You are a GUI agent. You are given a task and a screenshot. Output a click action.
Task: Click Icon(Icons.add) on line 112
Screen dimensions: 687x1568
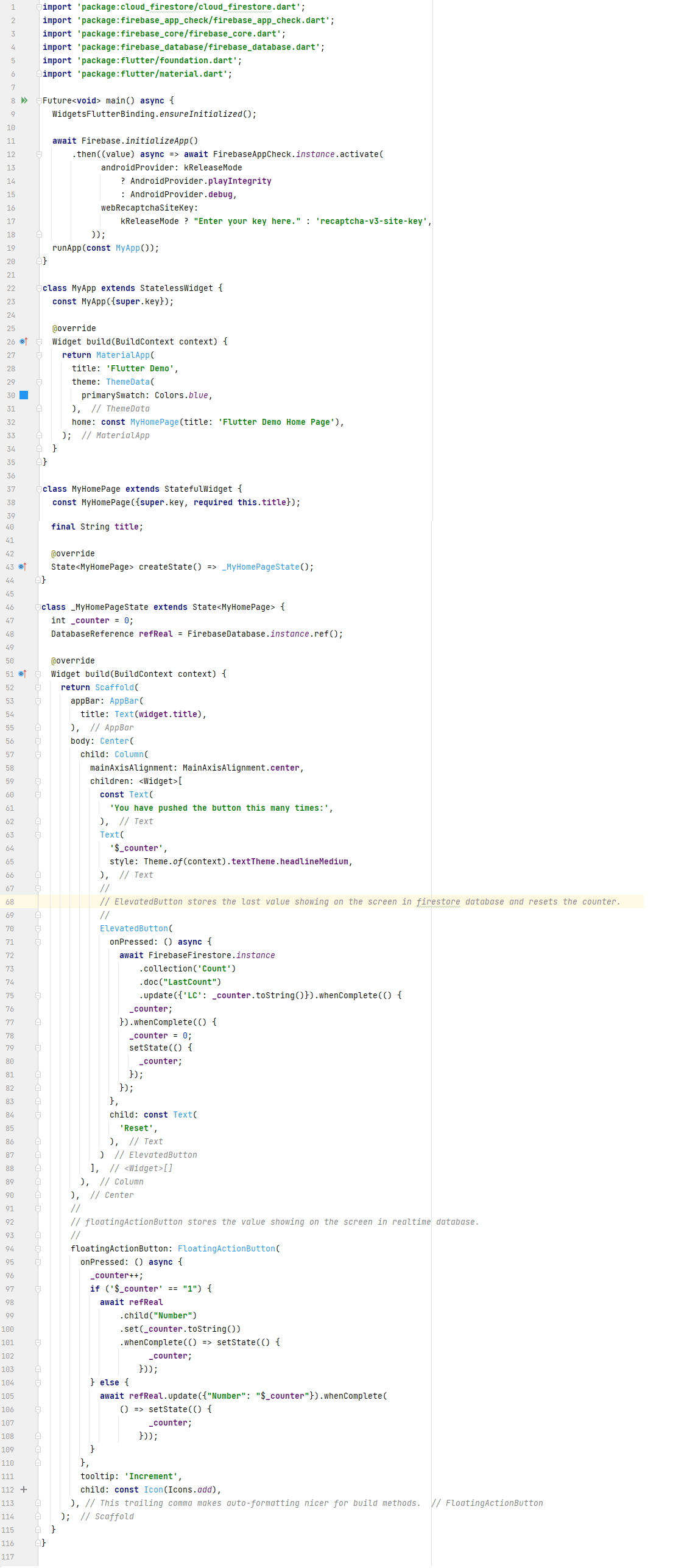(180, 1489)
